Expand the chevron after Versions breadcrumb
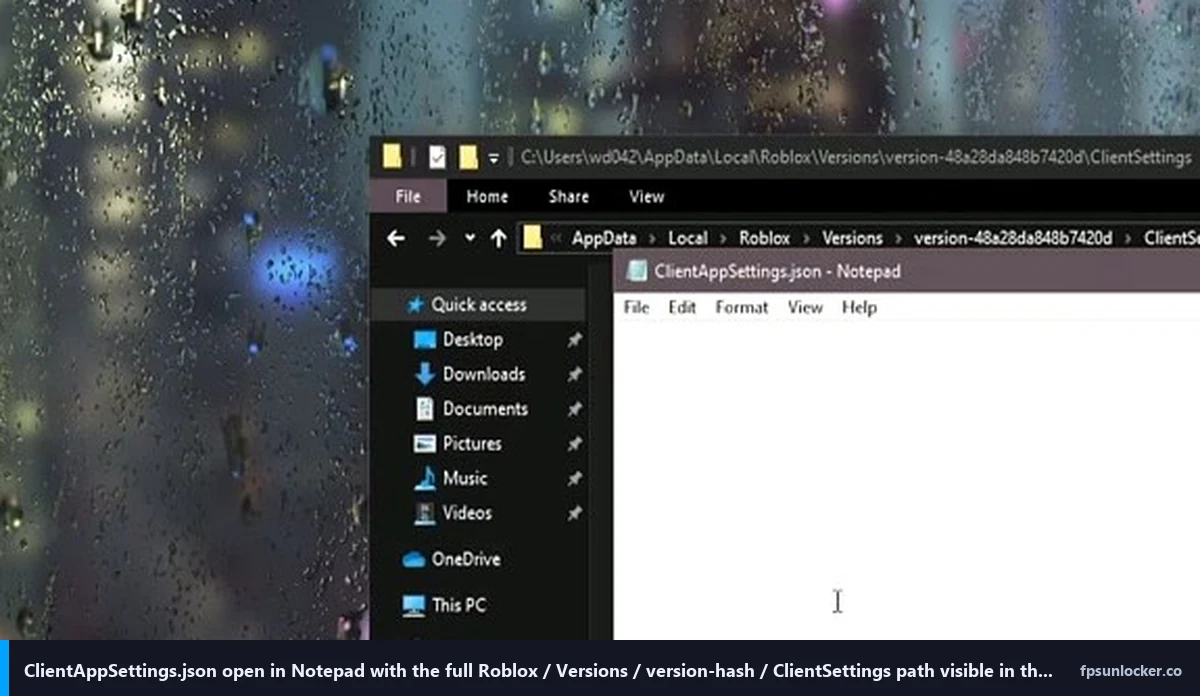This screenshot has width=1200, height=696. pyautogui.click(x=898, y=239)
